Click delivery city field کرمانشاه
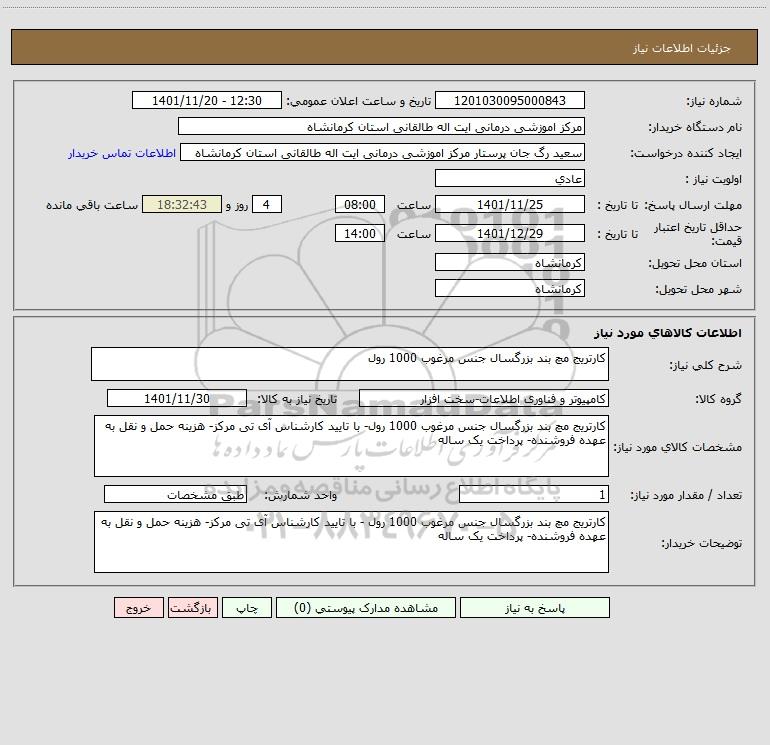The image size is (770, 745). pyautogui.click(x=510, y=288)
